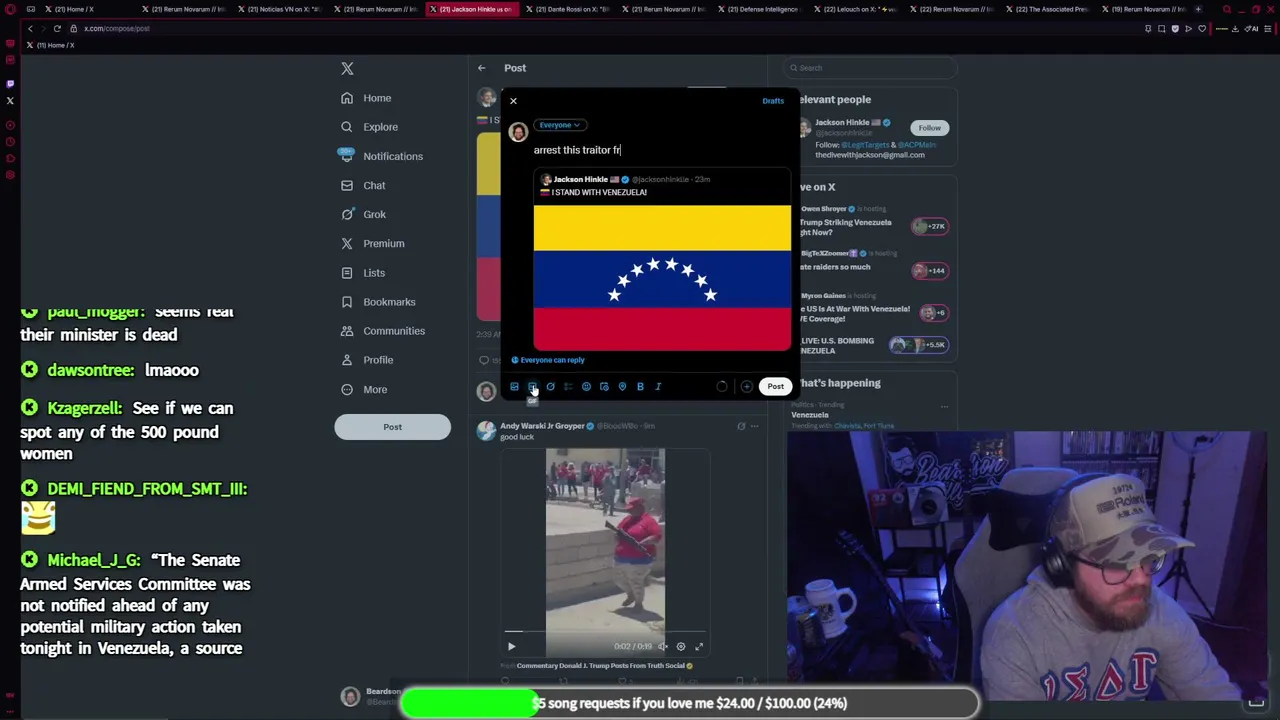1280x720 pixels.
Task: Switch to Lelouch on X tab
Action: 855,9
